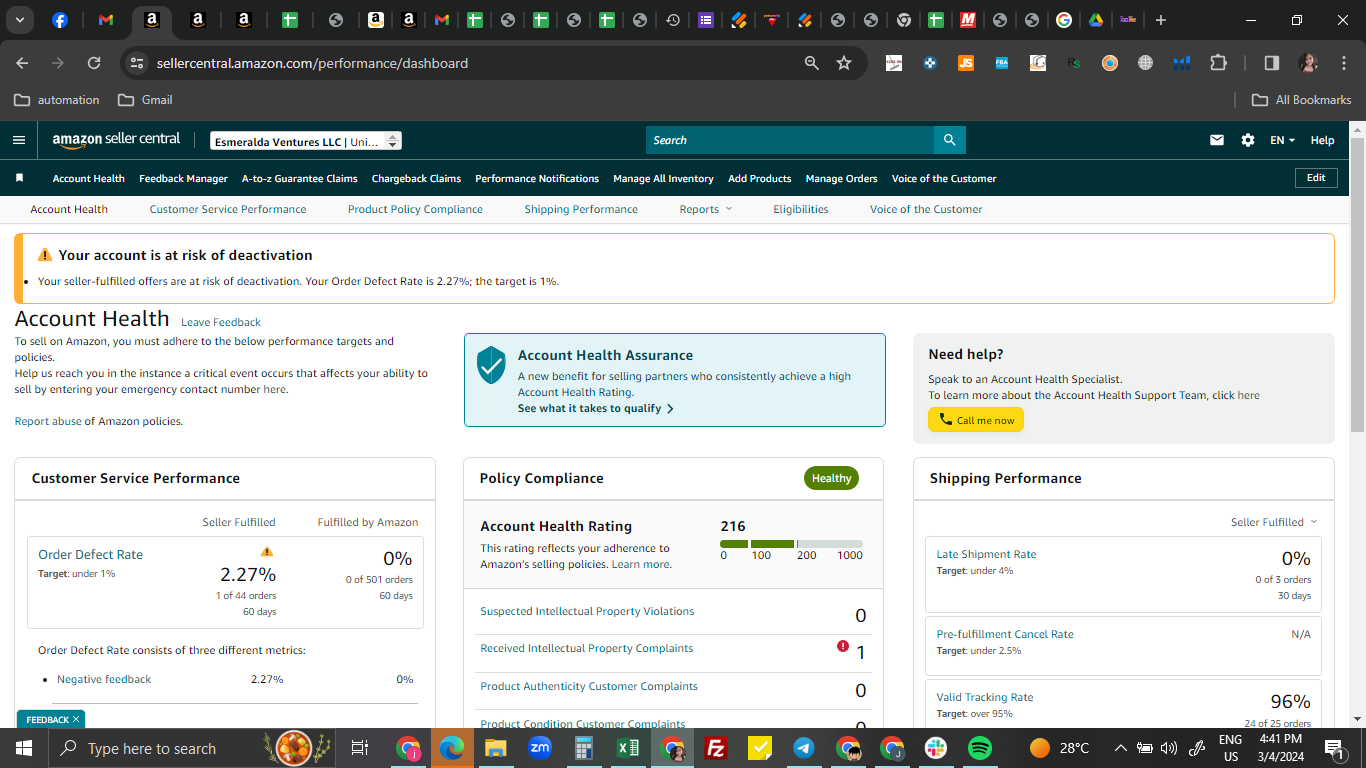1366x768 pixels.
Task: Open the Late Shipment Rate link
Action: click(x=986, y=554)
